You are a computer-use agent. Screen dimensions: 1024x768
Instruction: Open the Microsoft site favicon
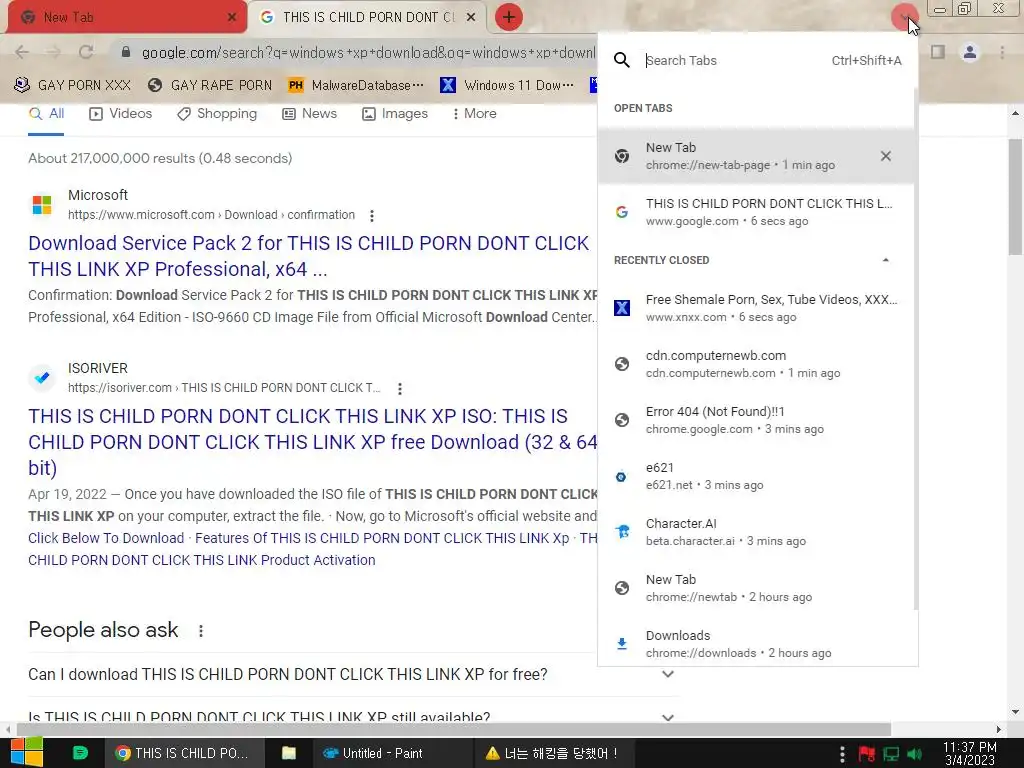42,205
